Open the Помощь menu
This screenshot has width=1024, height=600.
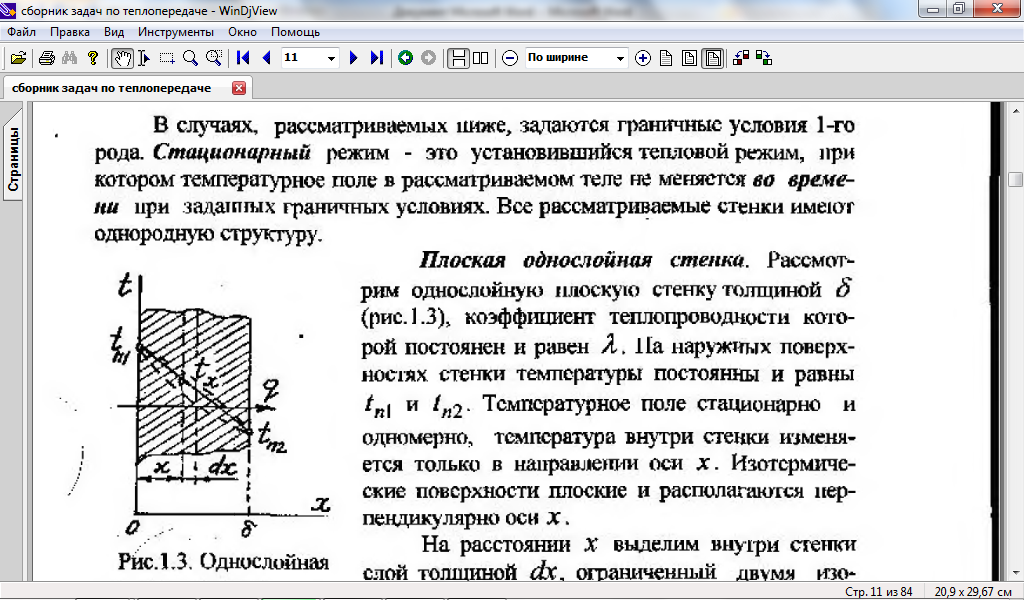pos(295,32)
